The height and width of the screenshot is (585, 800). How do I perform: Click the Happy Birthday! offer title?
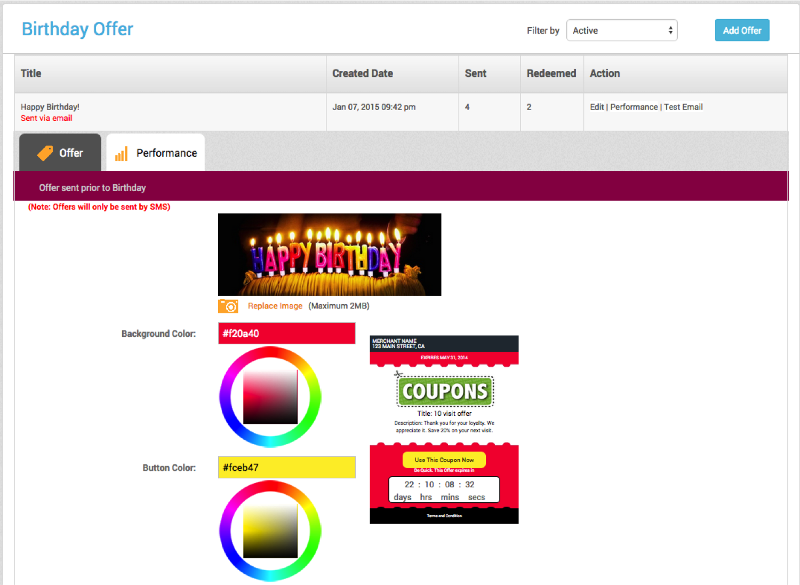coord(50,106)
